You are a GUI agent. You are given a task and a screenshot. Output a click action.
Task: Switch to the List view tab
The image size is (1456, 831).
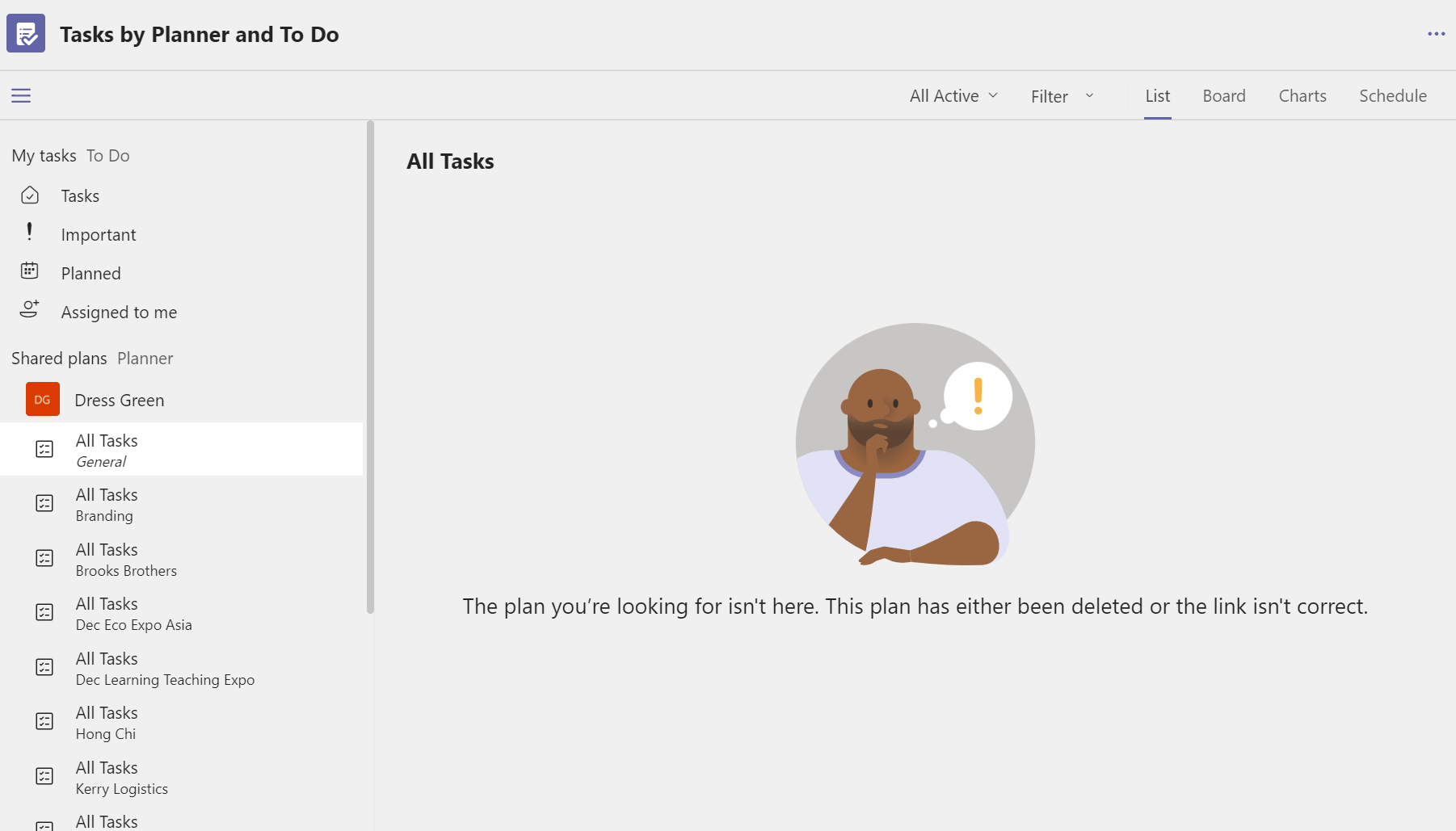[1158, 96]
